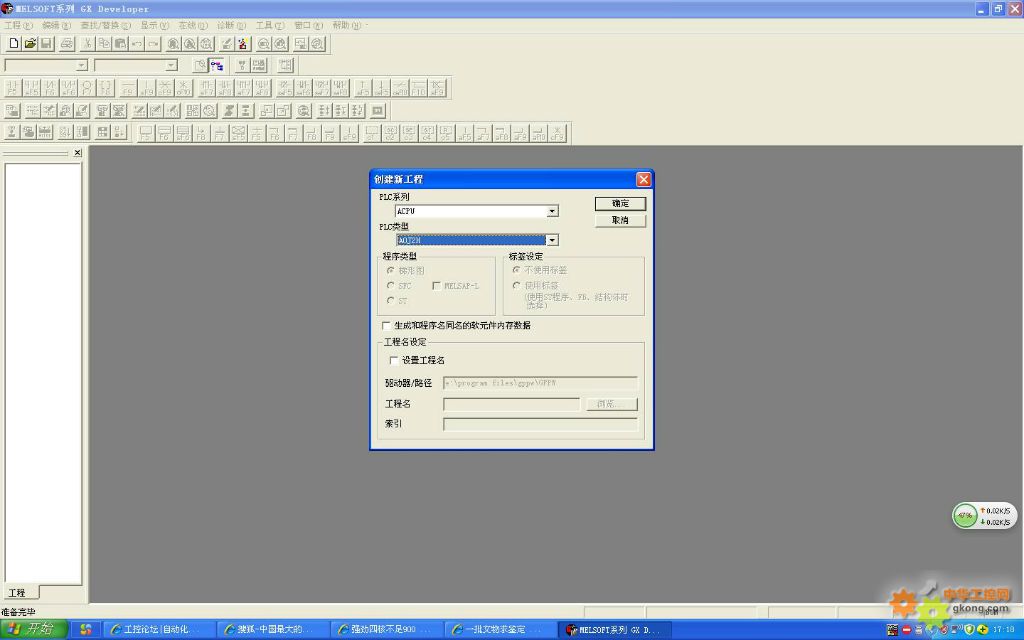This screenshot has height=640, width=1024.
Task: Click the sF6 closed branch ladder icon
Action: tap(68, 88)
